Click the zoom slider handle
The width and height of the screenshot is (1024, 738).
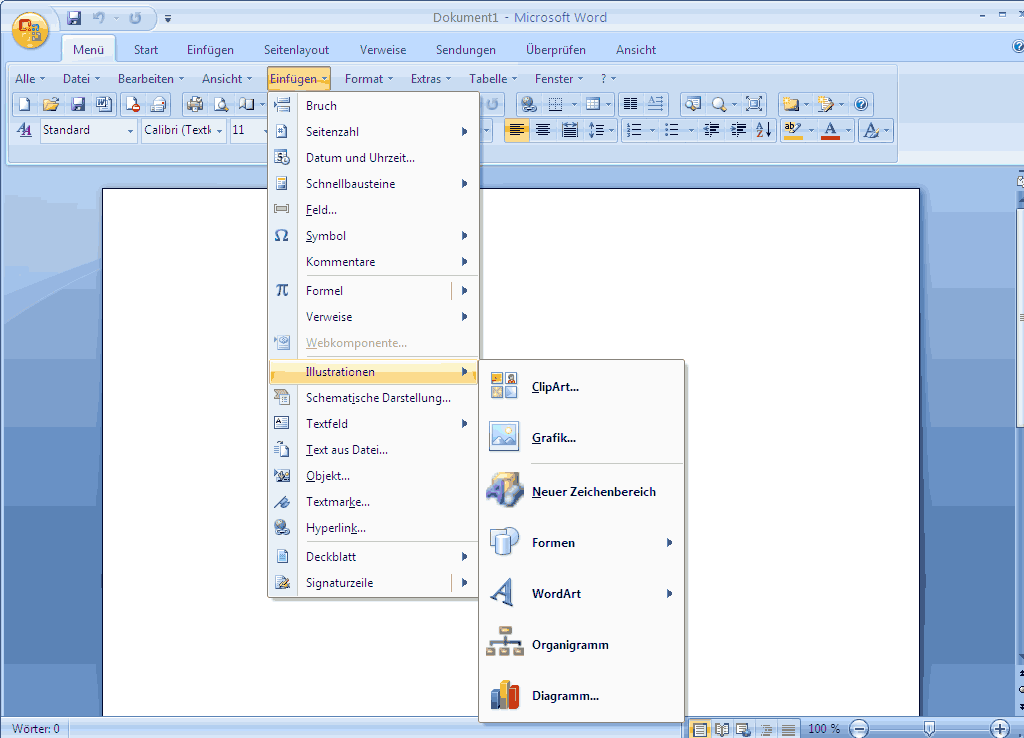coord(929,728)
